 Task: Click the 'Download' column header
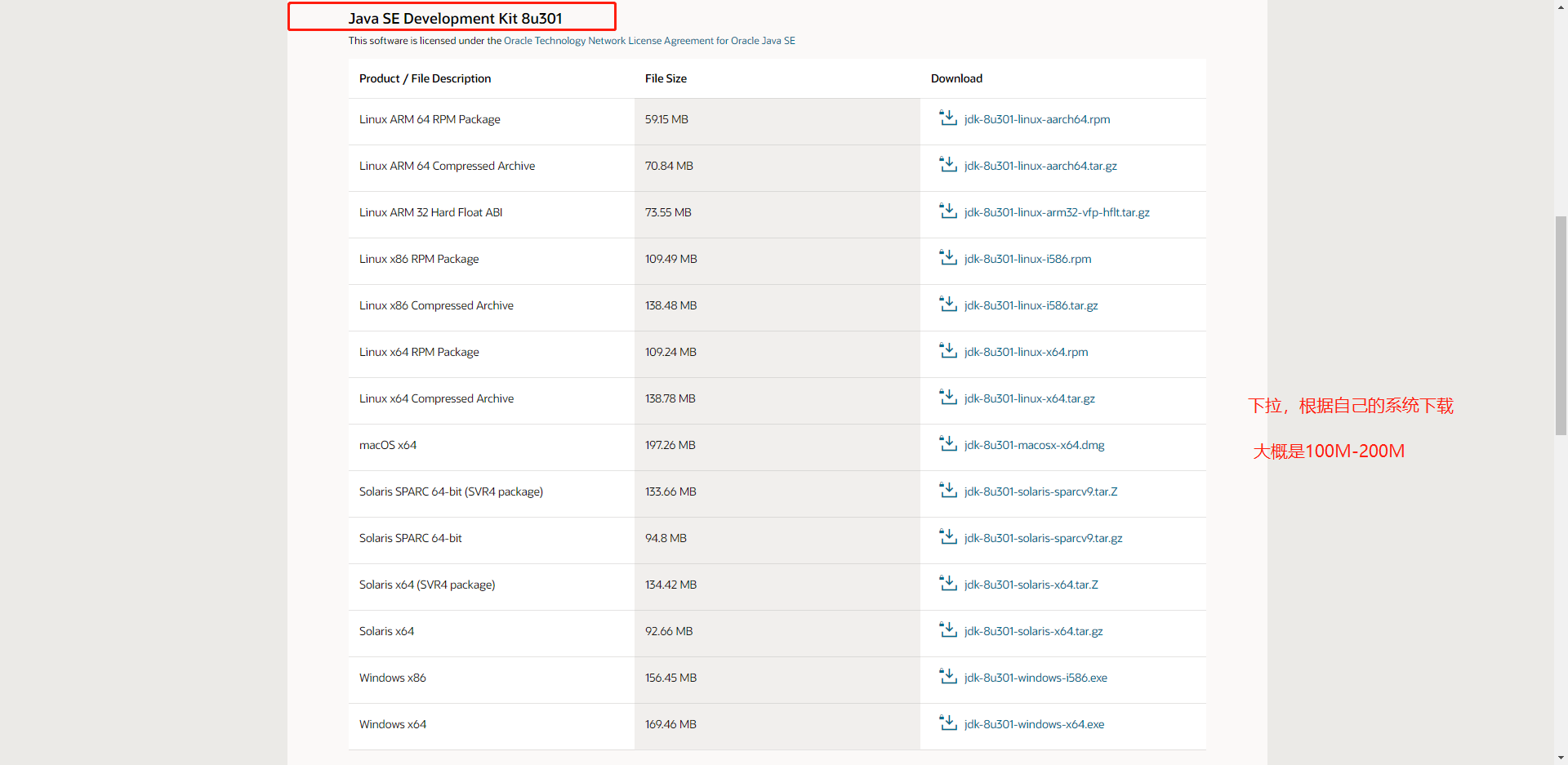(956, 78)
